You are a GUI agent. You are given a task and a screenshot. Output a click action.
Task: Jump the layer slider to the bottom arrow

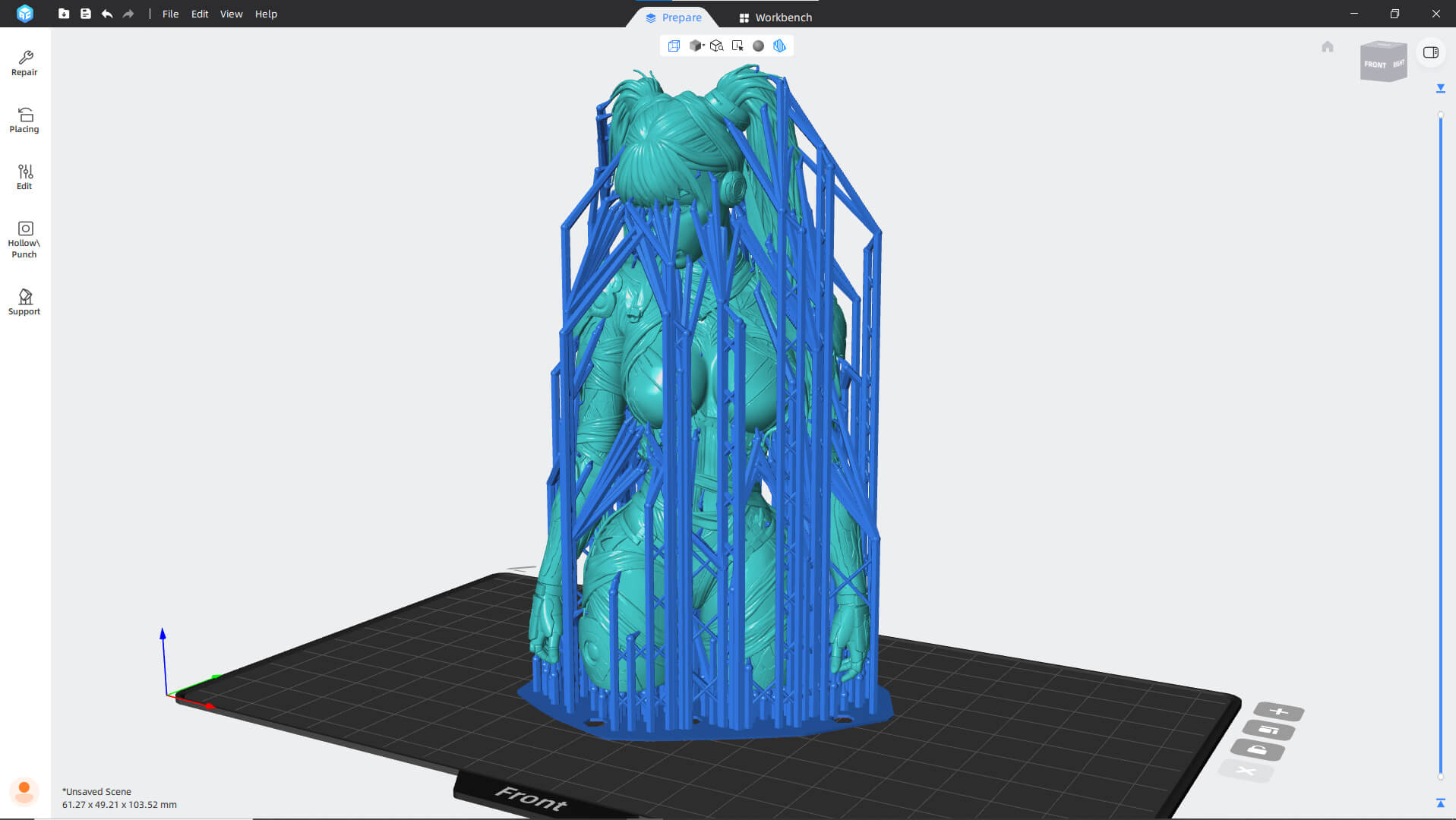click(1441, 803)
